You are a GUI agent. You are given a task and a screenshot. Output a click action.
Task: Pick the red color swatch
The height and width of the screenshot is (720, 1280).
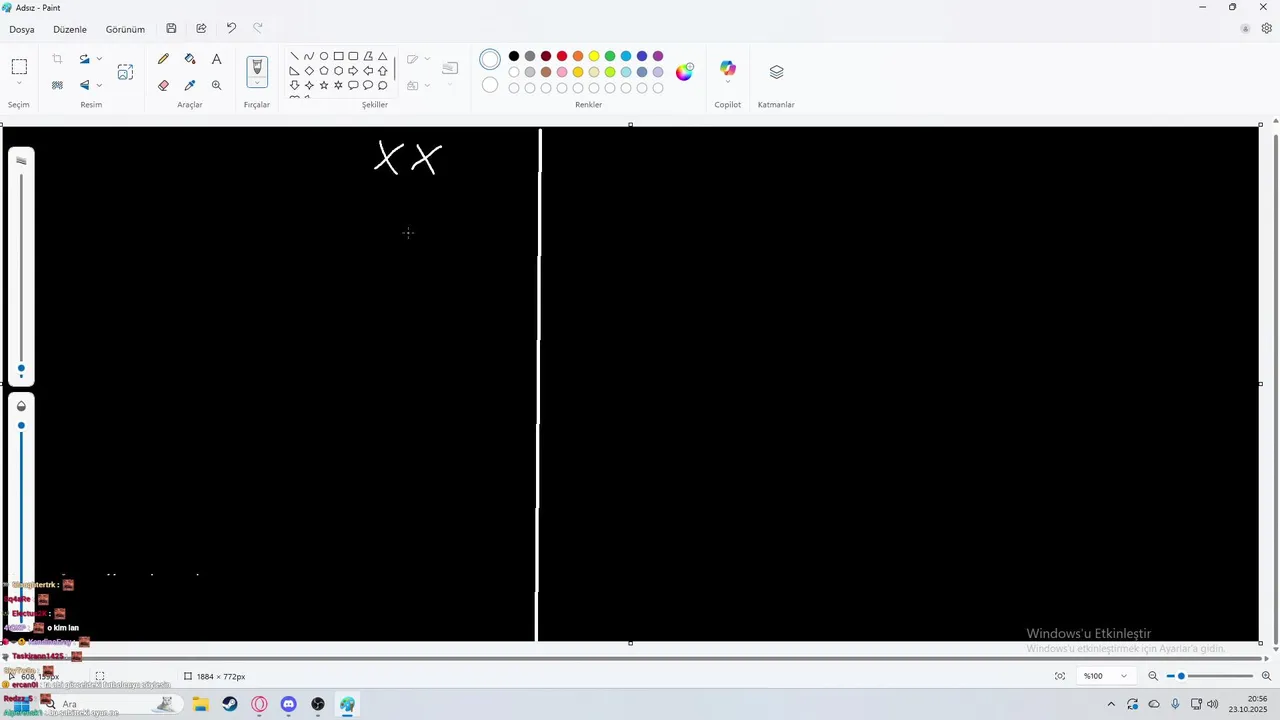pyautogui.click(x=562, y=56)
